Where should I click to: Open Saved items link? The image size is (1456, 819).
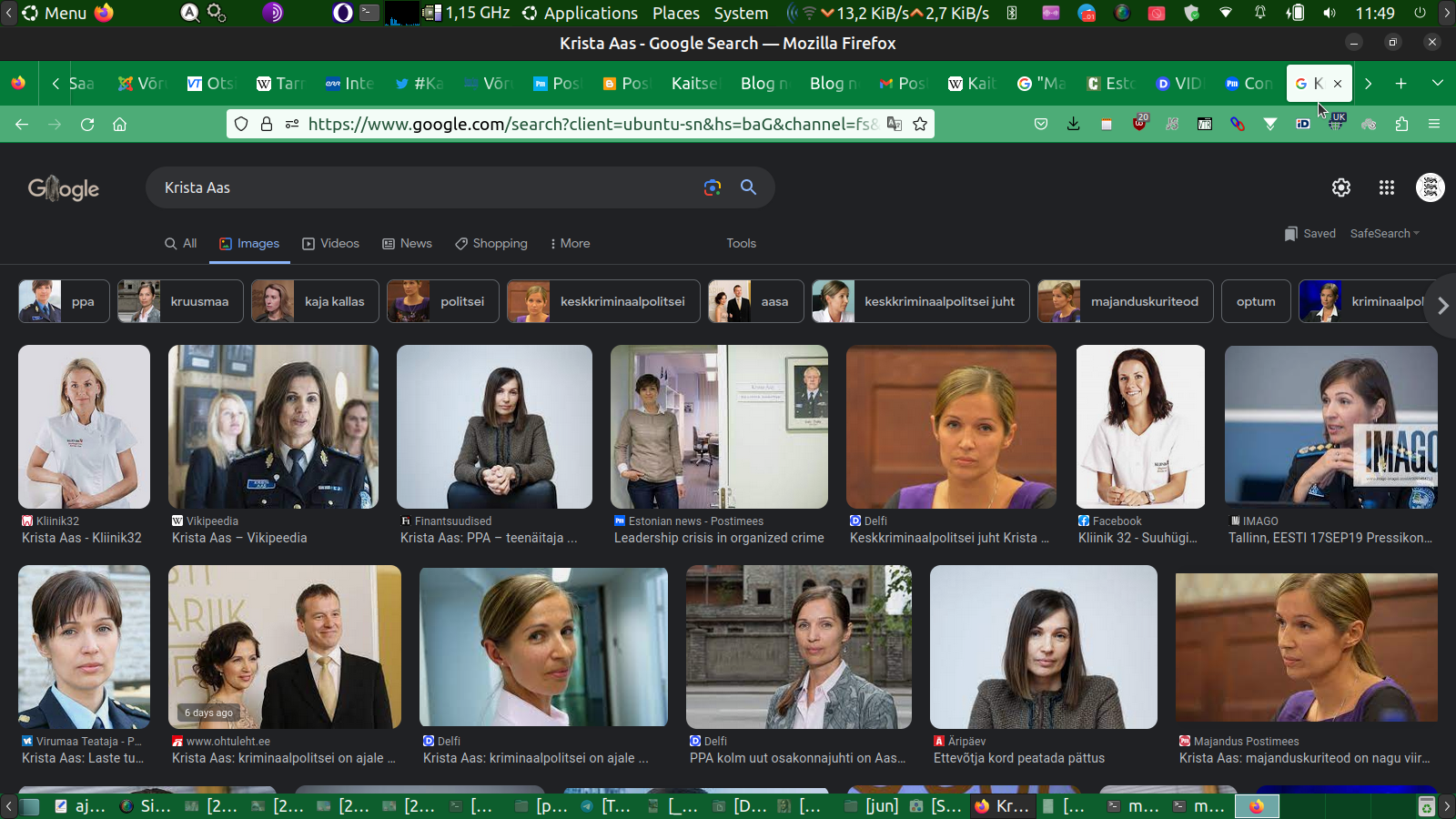1310,234
